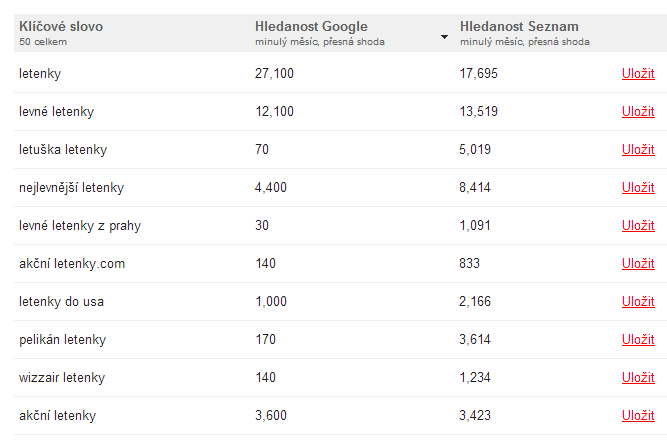The height and width of the screenshot is (444, 667).
Task: Click Uložit in pelikán letenky row
Action: 638,339
